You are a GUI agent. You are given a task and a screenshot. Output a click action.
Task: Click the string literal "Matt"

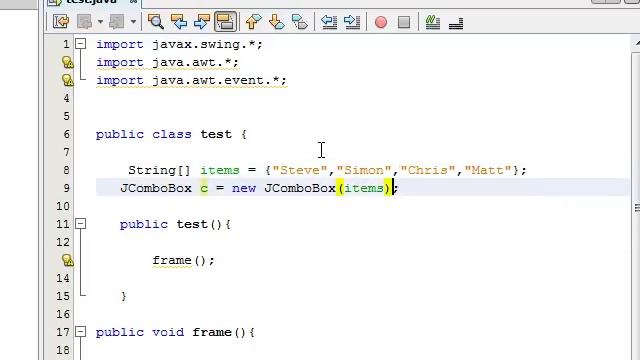(488, 170)
